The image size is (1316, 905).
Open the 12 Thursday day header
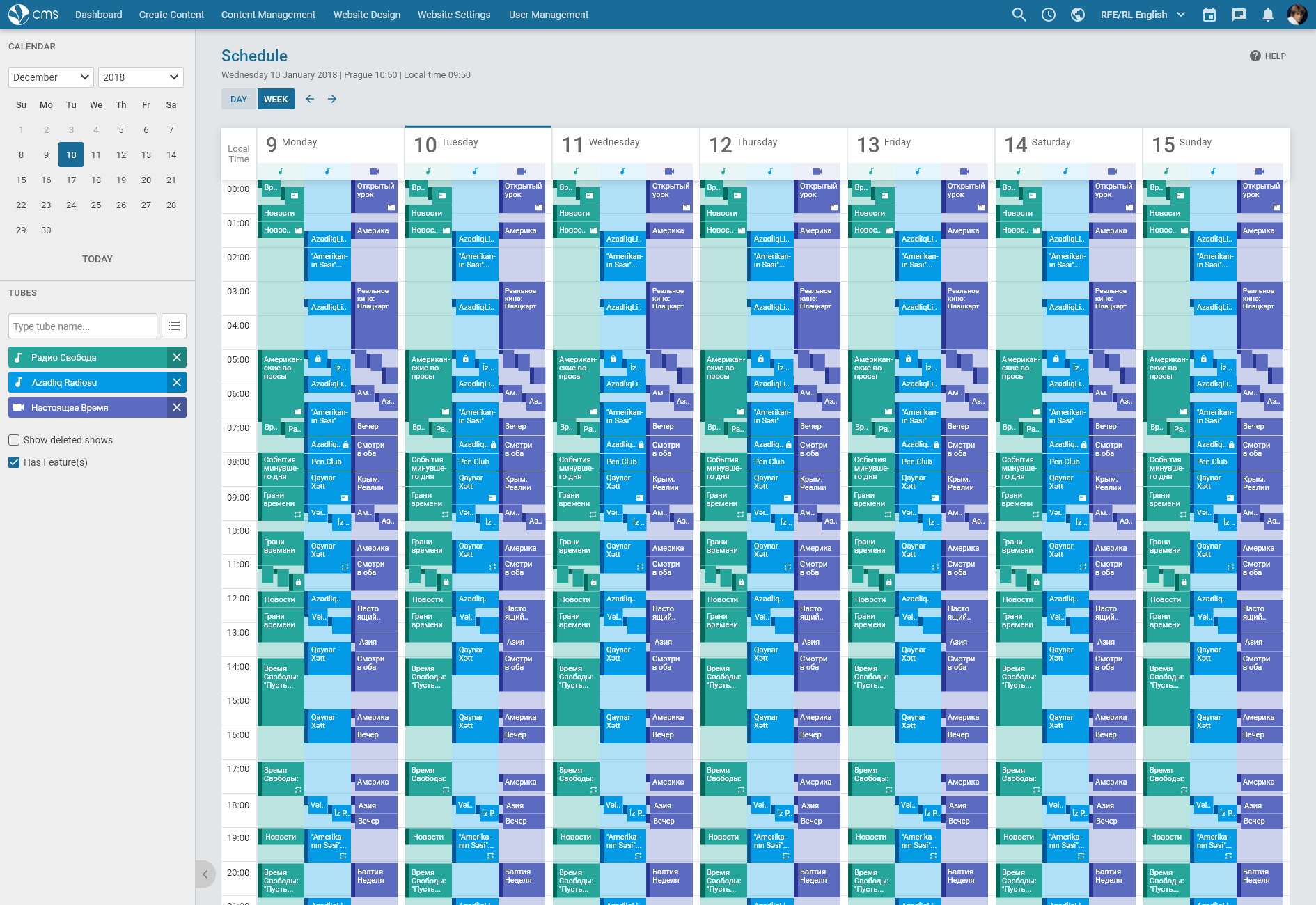click(773, 145)
